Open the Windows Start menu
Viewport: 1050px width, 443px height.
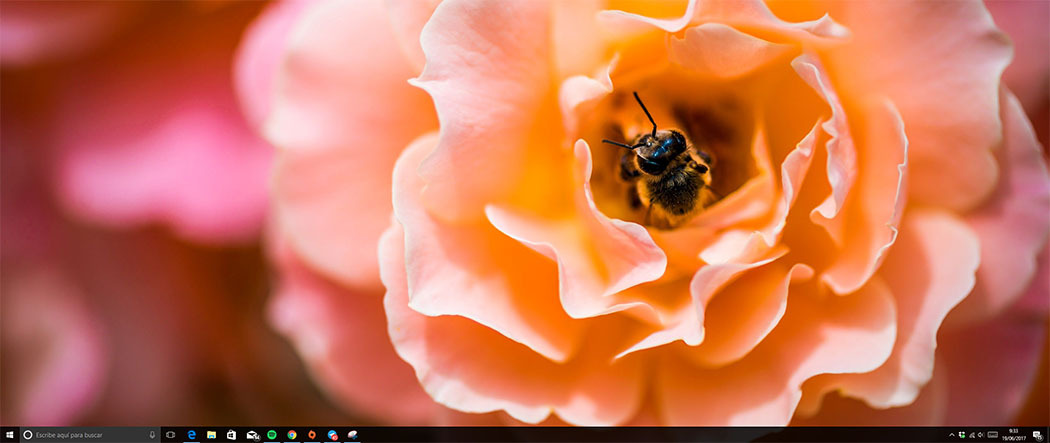coord(7,435)
